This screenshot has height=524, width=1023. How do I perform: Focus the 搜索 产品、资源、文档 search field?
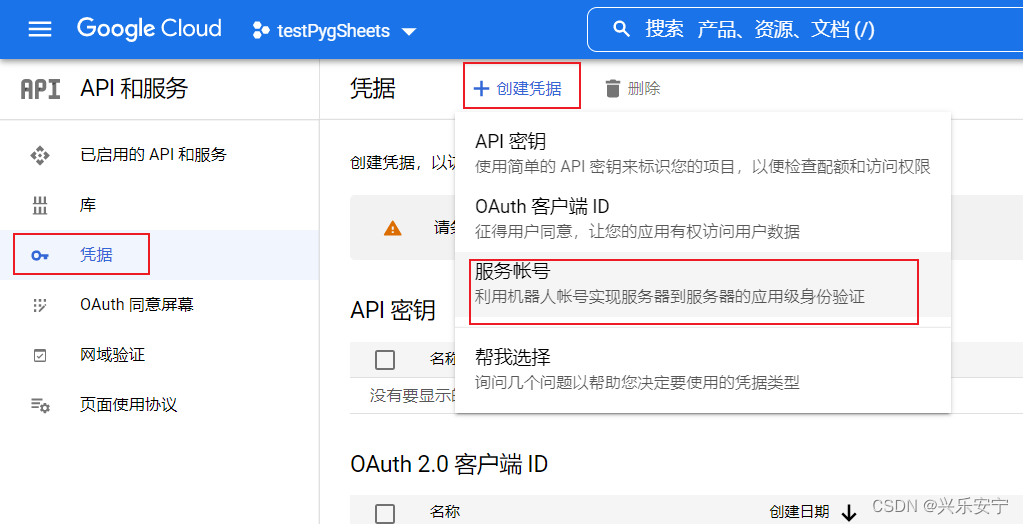pos(805,29)
